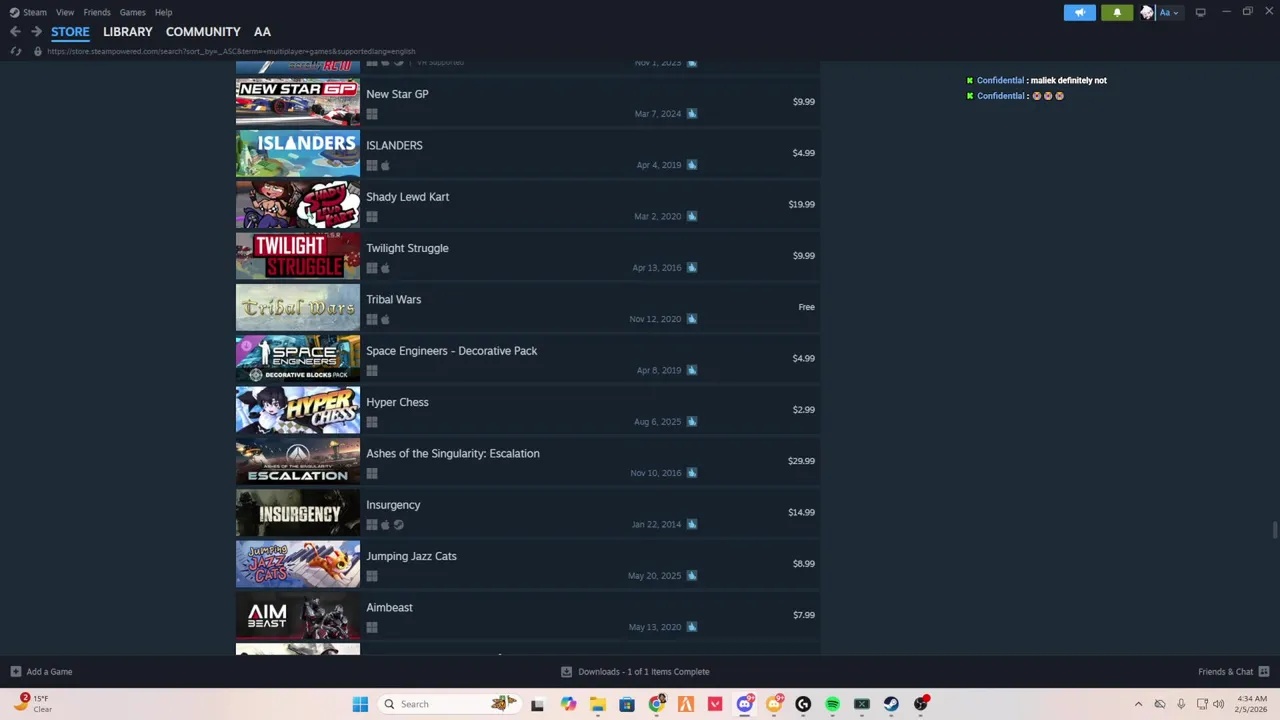
Task: Open the Shady Lewd Kart listing title
Action: 407,197
